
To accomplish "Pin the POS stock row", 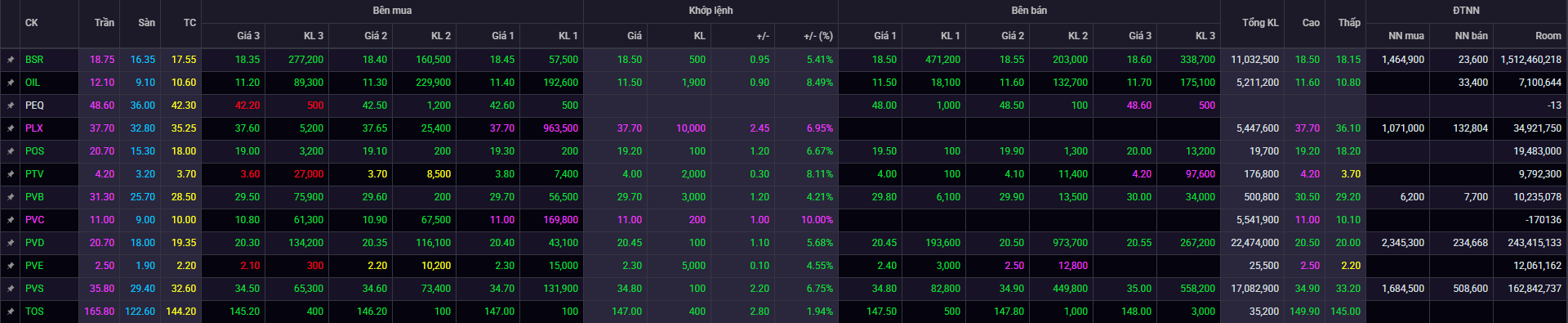I will (11, 151).
